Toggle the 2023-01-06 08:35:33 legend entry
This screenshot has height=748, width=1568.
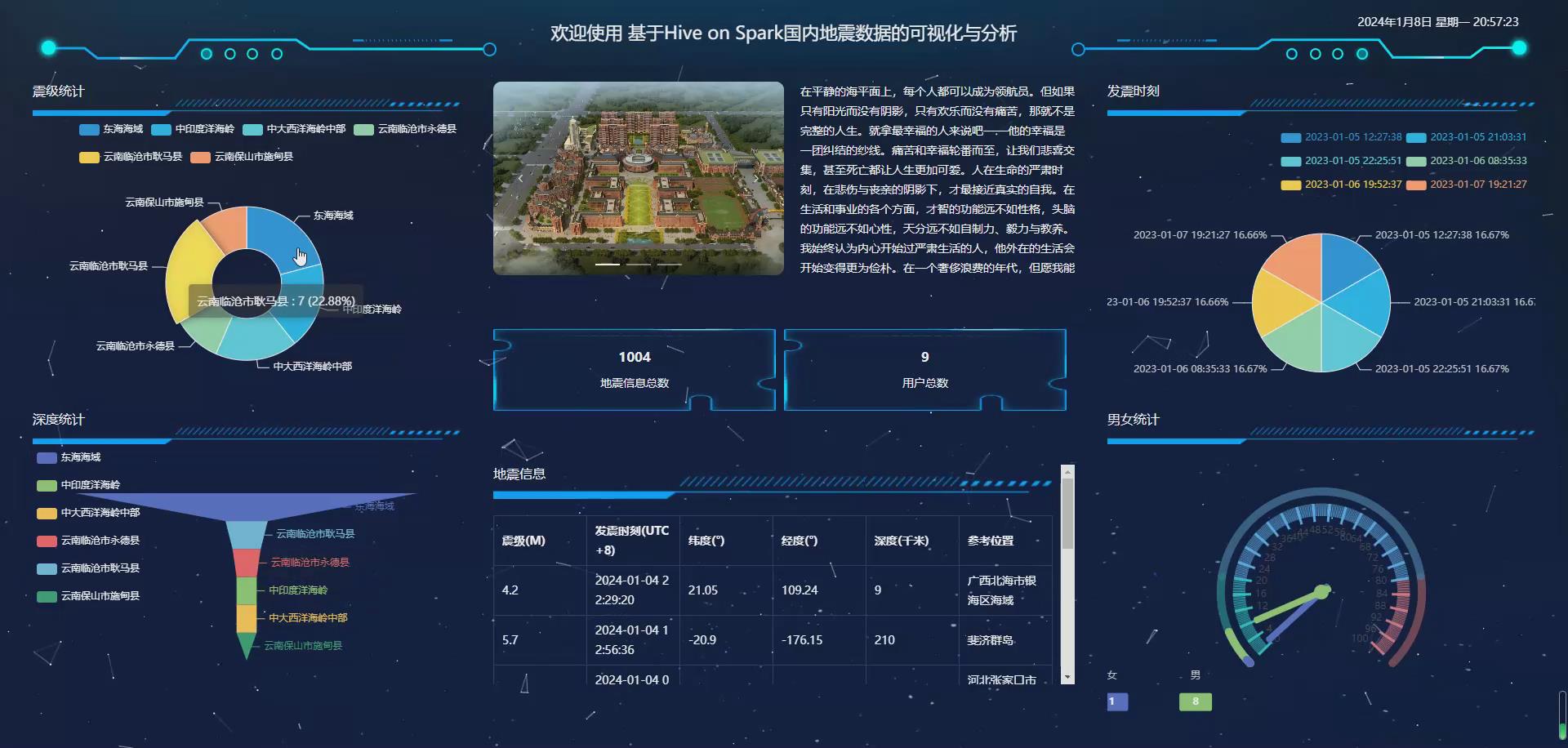pyautogui.click(x=1467, y=161)
